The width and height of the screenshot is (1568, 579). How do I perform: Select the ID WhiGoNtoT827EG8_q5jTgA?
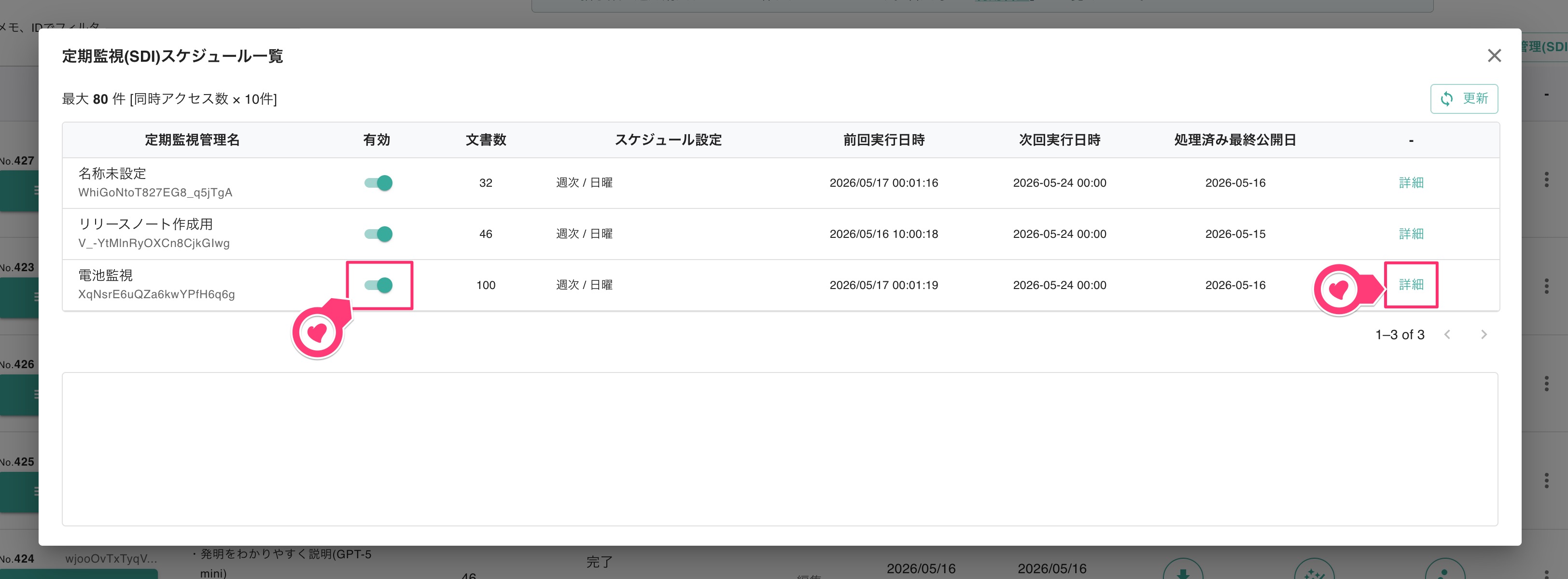click(155, 193)
